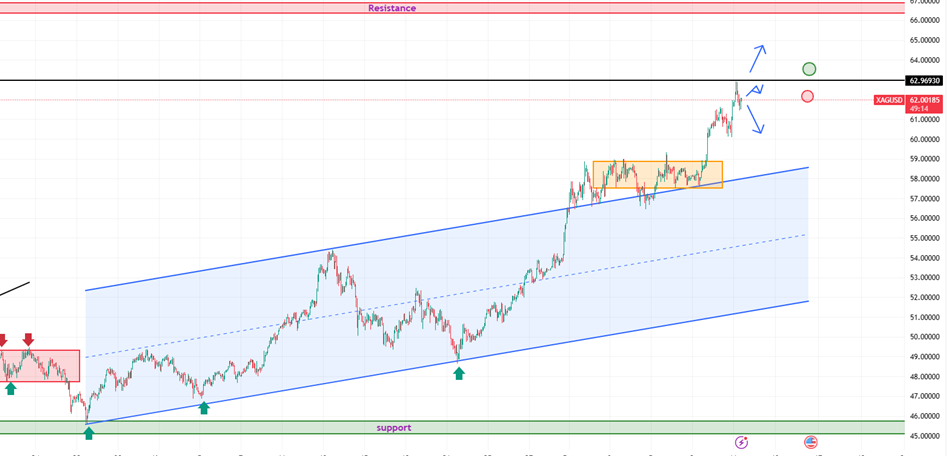Click the green up arrow near 49.00
Screen dimensions: 952x456
coord(459,373)
